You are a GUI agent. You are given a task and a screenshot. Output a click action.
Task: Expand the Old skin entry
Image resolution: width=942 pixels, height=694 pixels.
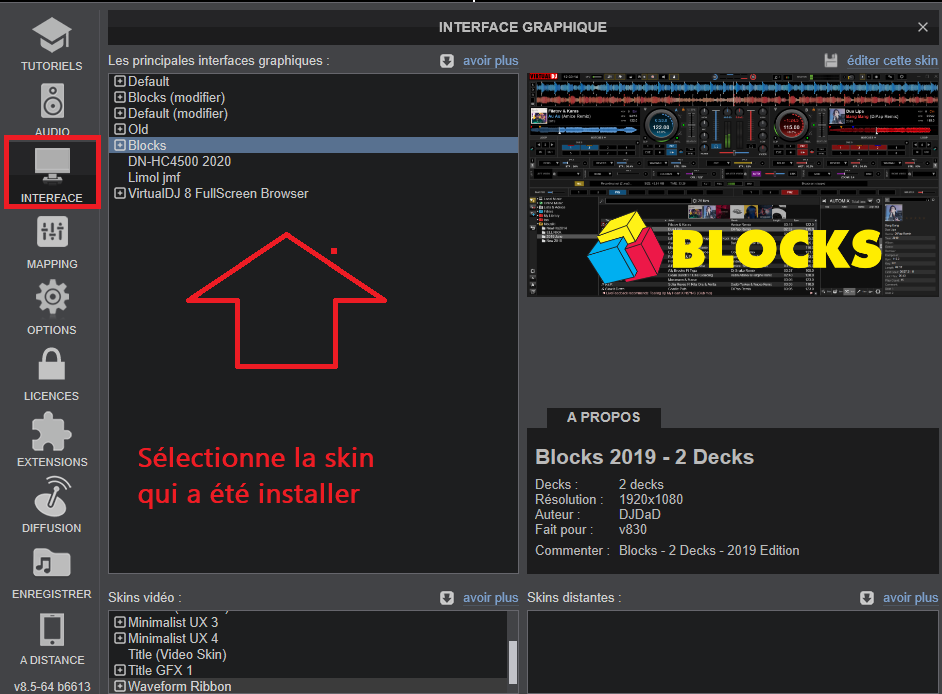pyautogui.click(x=120, y=129)
